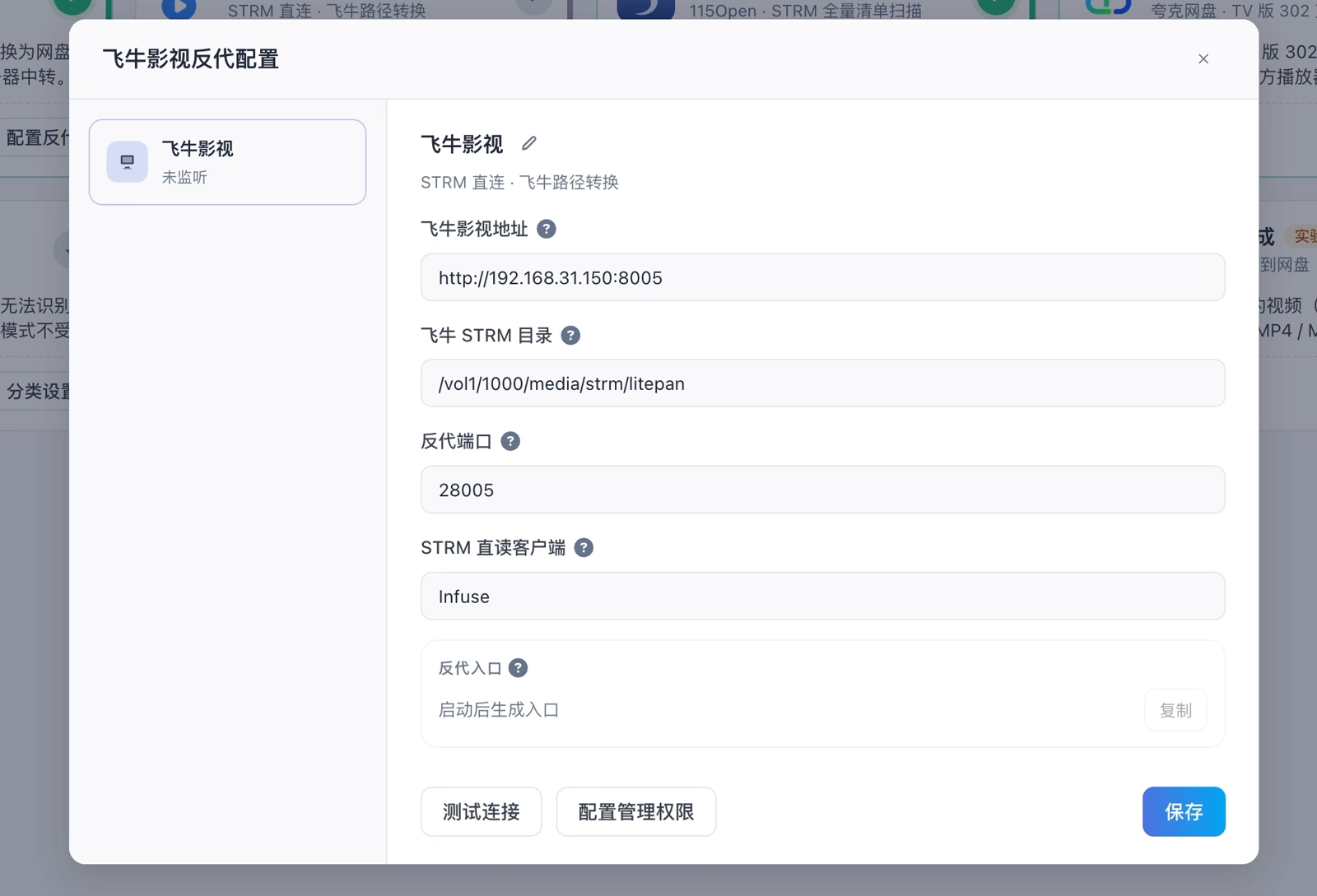Focus the 飞牛影视地址 URL field
Image resolution: width=1317 pixels, height=896 pixels.
click(822, 277)
